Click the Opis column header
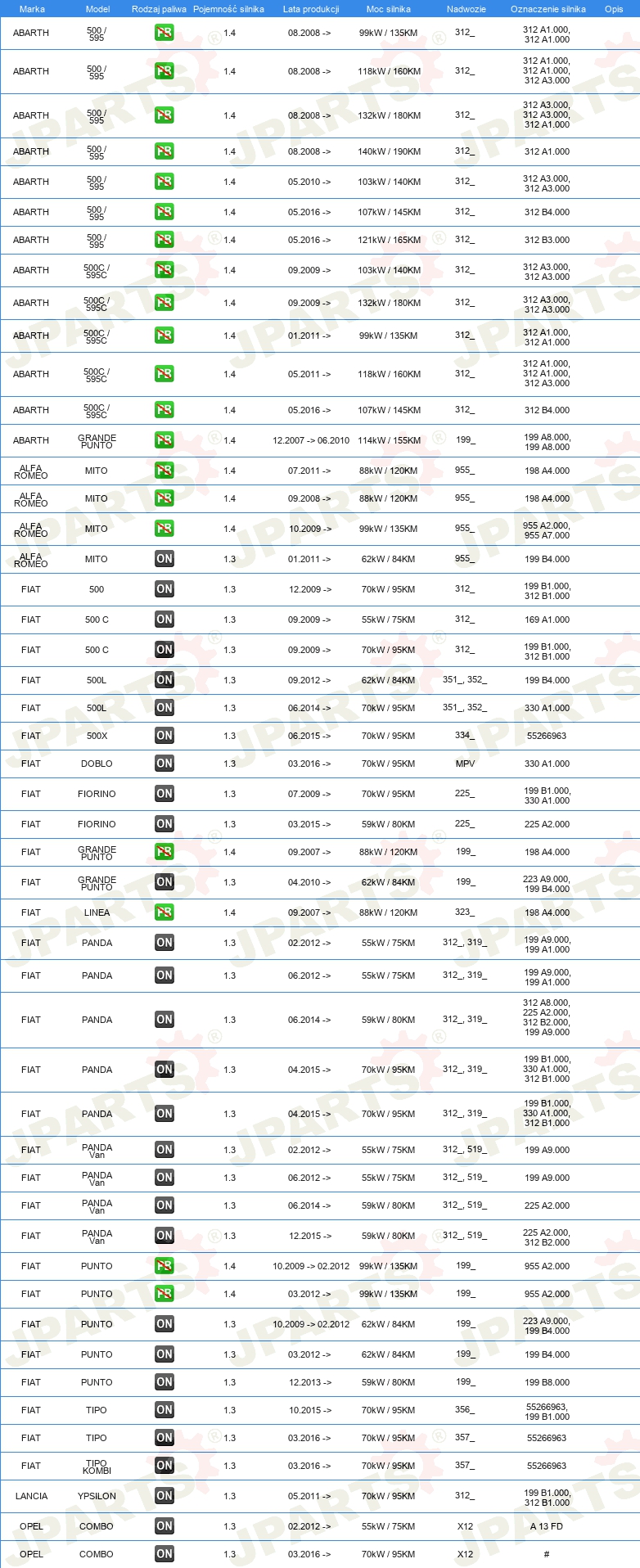This screenshot has height=1568, width=640. coord(614,9)
